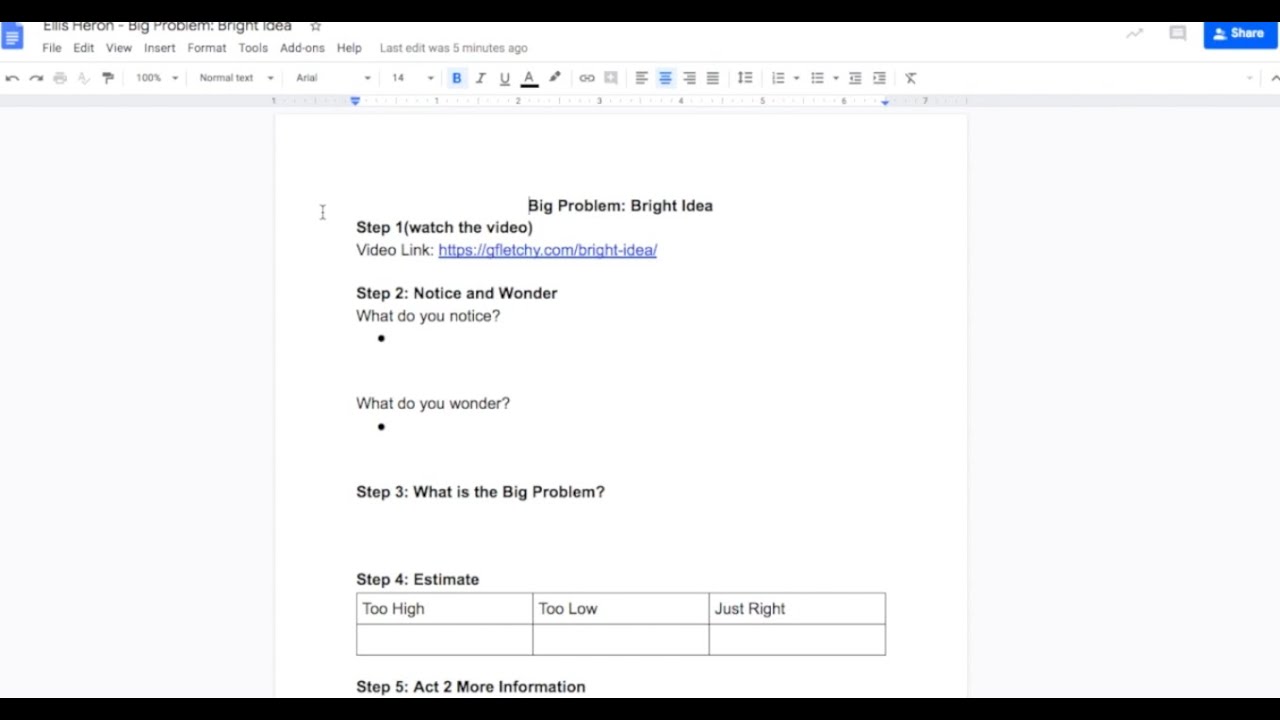Screen dimensions: 1280x720
Task: Align text left
Action: pyautogui.click(x=642, y=78)
